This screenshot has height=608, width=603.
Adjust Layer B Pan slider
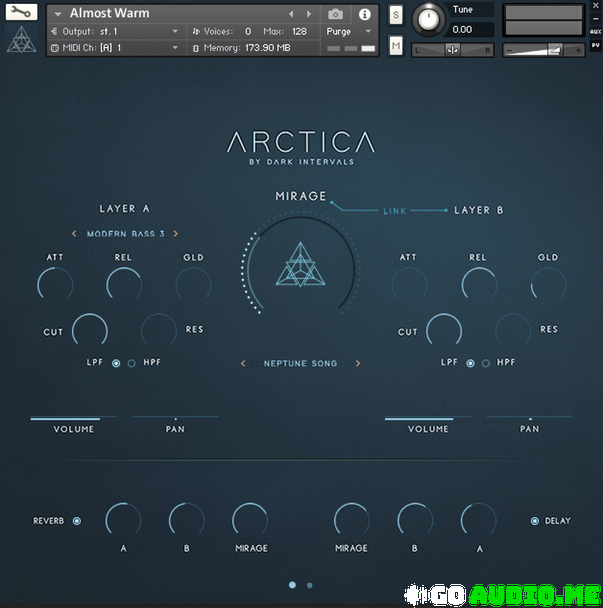click(530, 418)
